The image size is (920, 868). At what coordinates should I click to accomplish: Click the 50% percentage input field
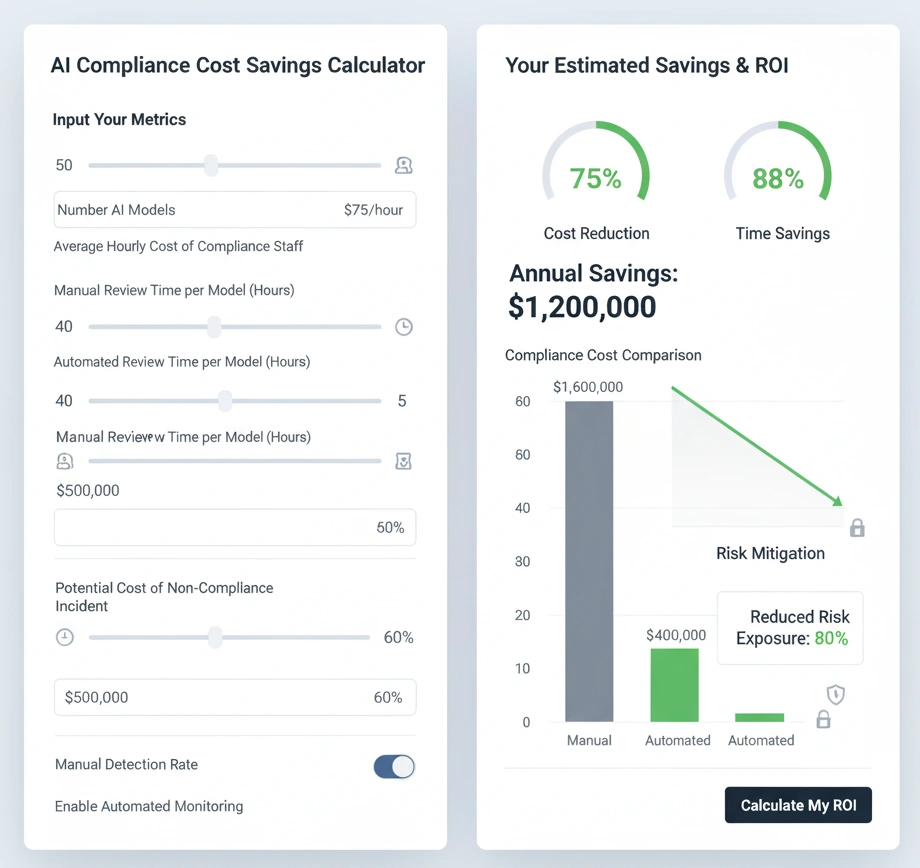tap(234, 527)
